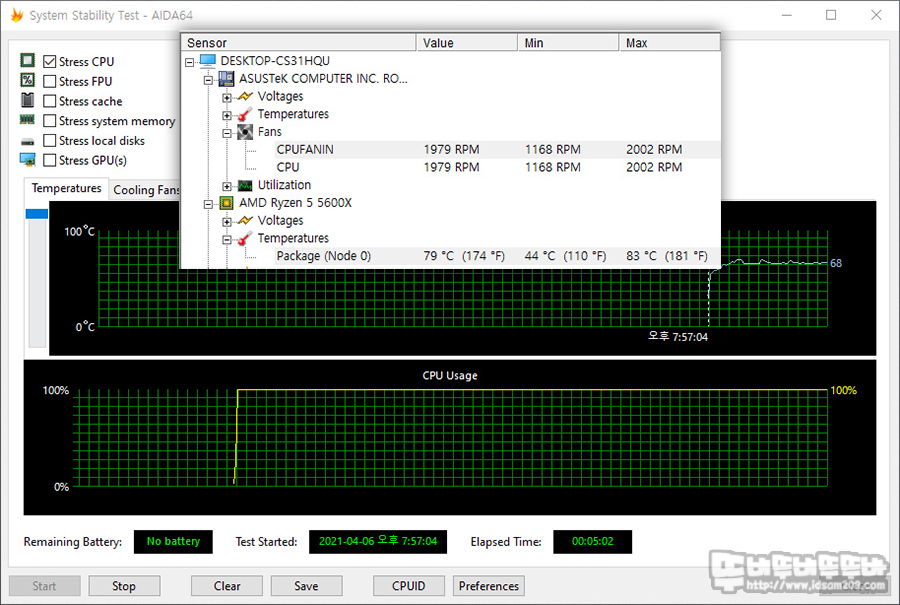Screen dimensions: 900x605
Task: Click the CPU chip icon beside Stress CPU
Action: click(28, 60)
